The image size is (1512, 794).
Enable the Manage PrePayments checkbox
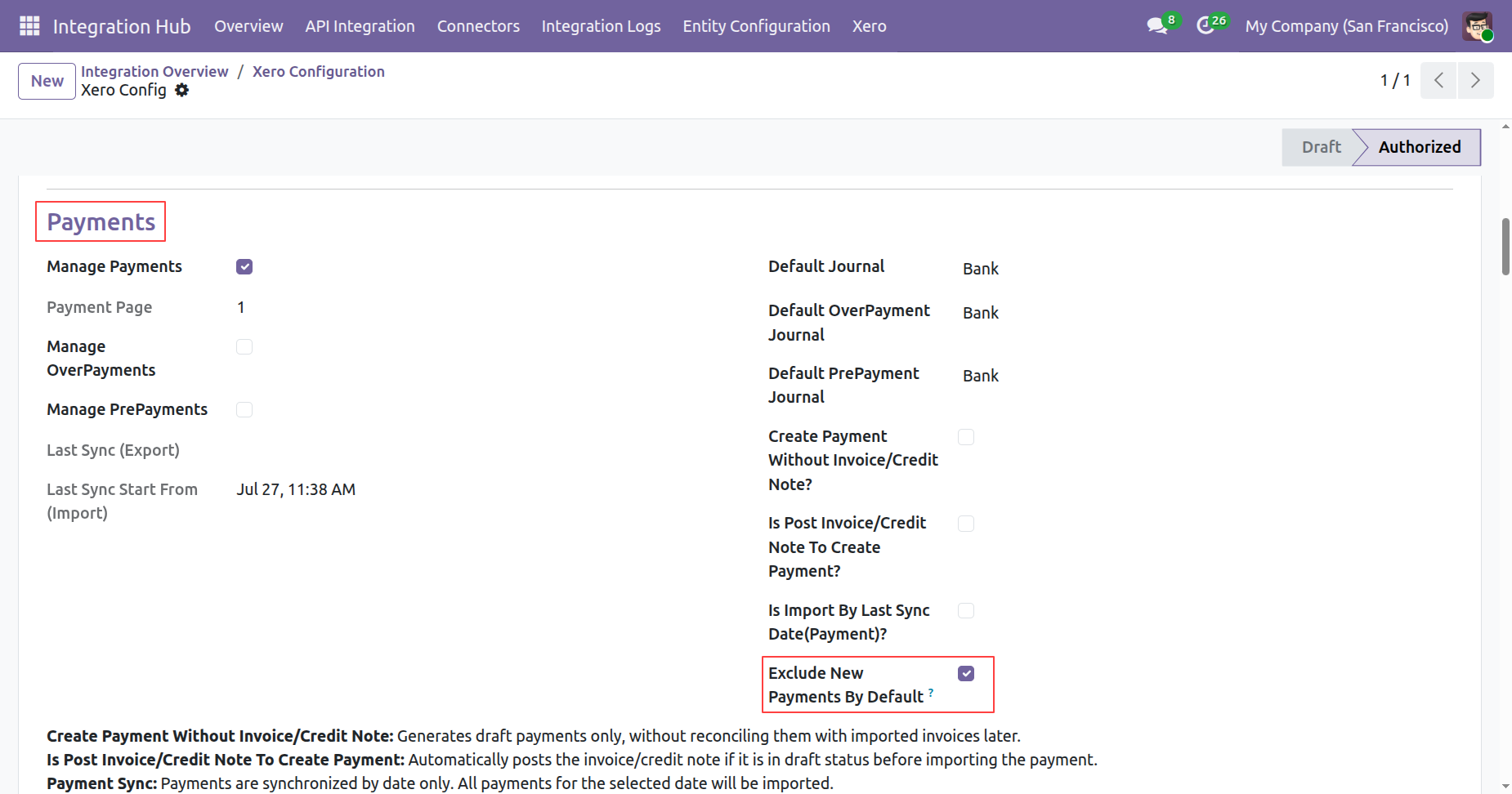click(x=244, y=409)
